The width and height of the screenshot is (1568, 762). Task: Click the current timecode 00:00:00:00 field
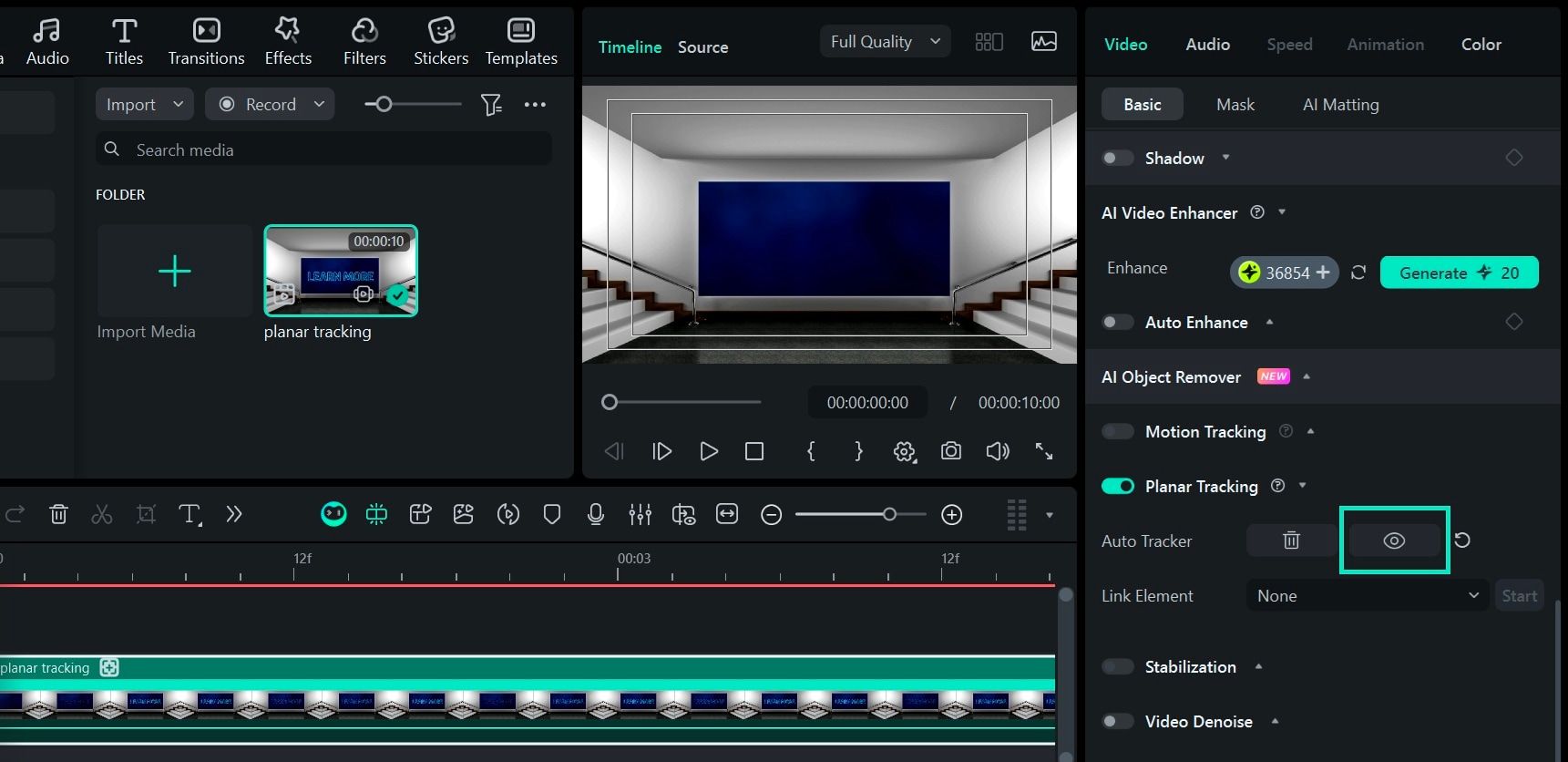coord(867,402)
